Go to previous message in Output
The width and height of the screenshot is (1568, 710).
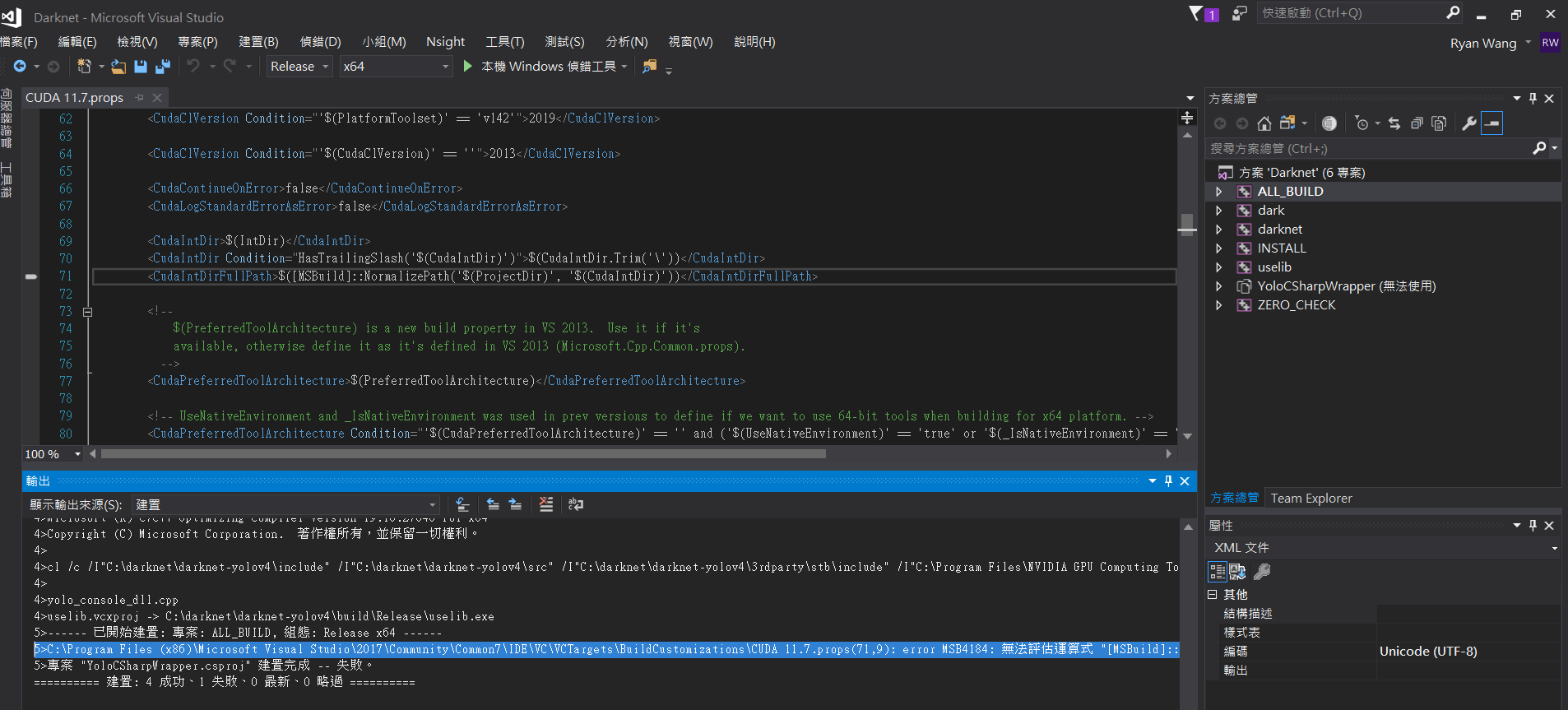(493, 504)
